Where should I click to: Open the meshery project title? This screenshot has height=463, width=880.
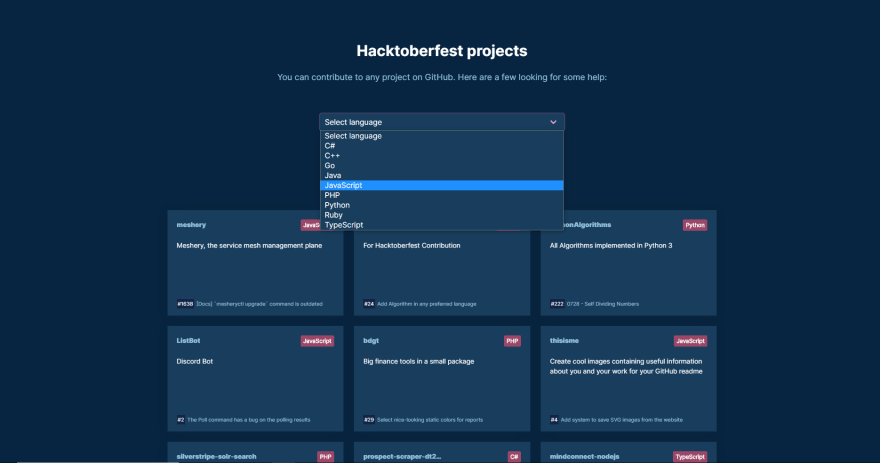191,224
